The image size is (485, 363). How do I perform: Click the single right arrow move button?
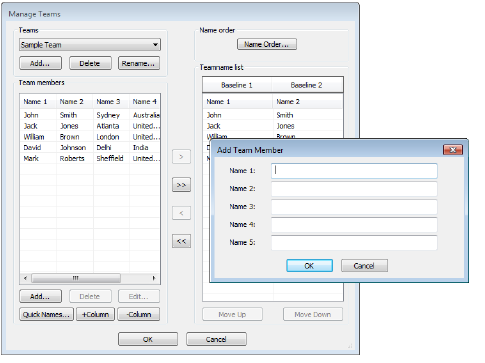tap(181, 157)
